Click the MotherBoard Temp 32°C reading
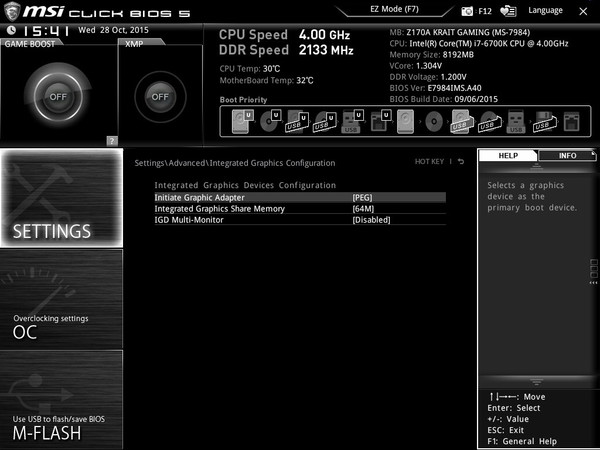Viewport: 600px width, 450px height. click(x=266, y=80)
